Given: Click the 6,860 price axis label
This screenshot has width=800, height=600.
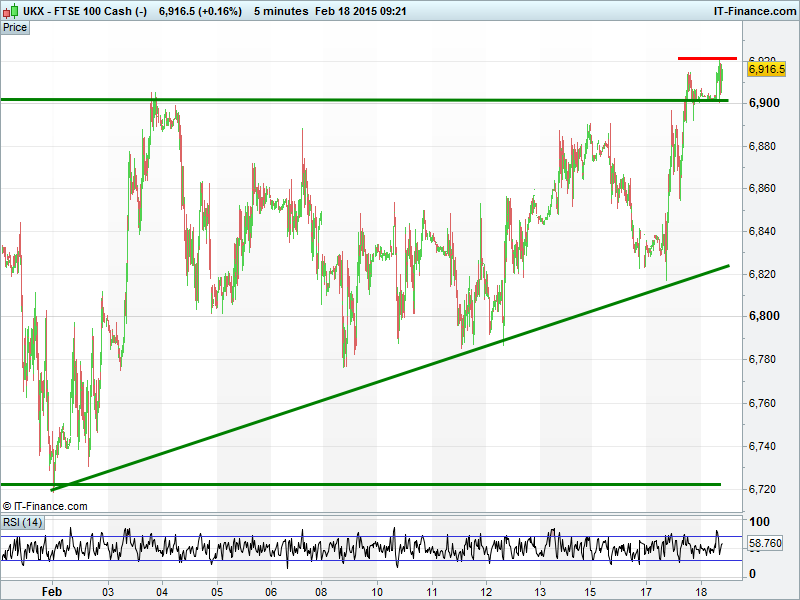Looking at the screenshot, I should click(764, 189).
